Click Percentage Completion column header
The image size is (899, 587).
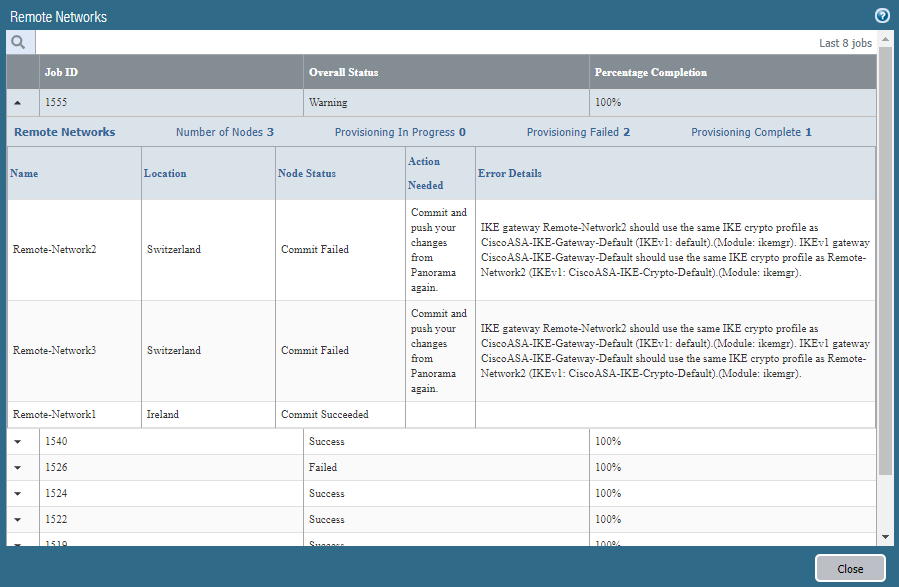650,73
